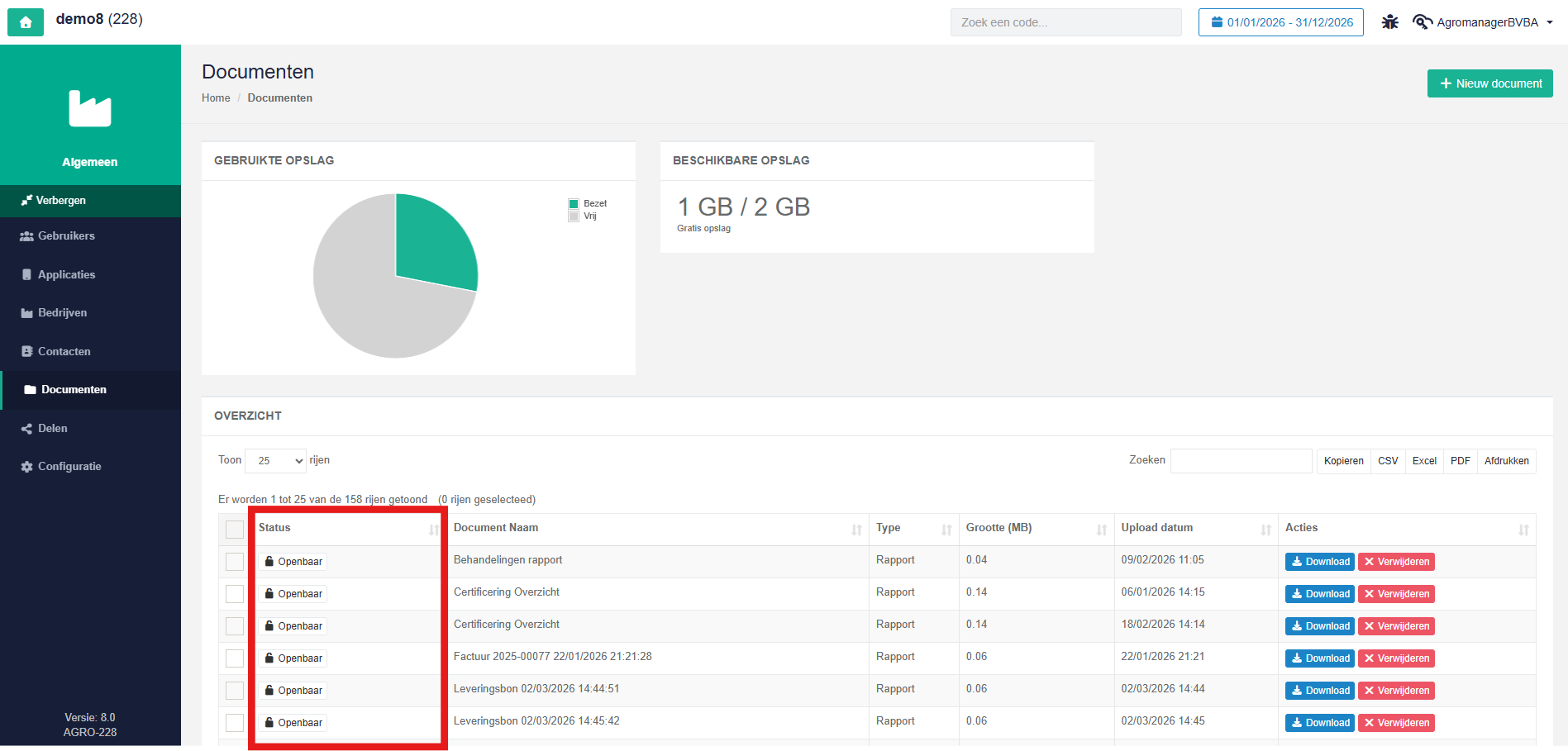Delete Factuur 2025-00077 with Verwijderen
The image size is (1568, 751).
coord(1397,658)
